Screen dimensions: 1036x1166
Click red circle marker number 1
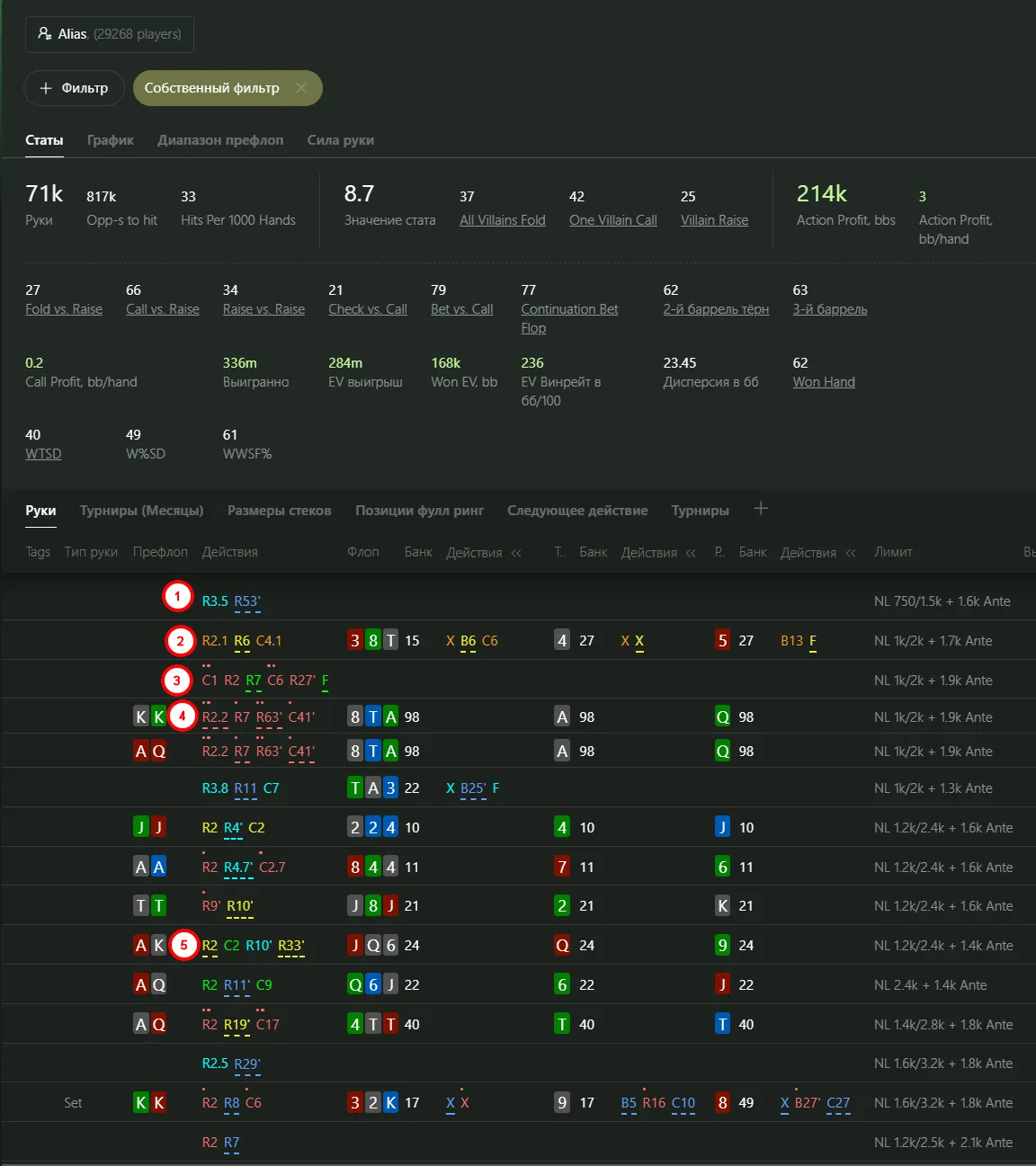[x=177, y=596]
